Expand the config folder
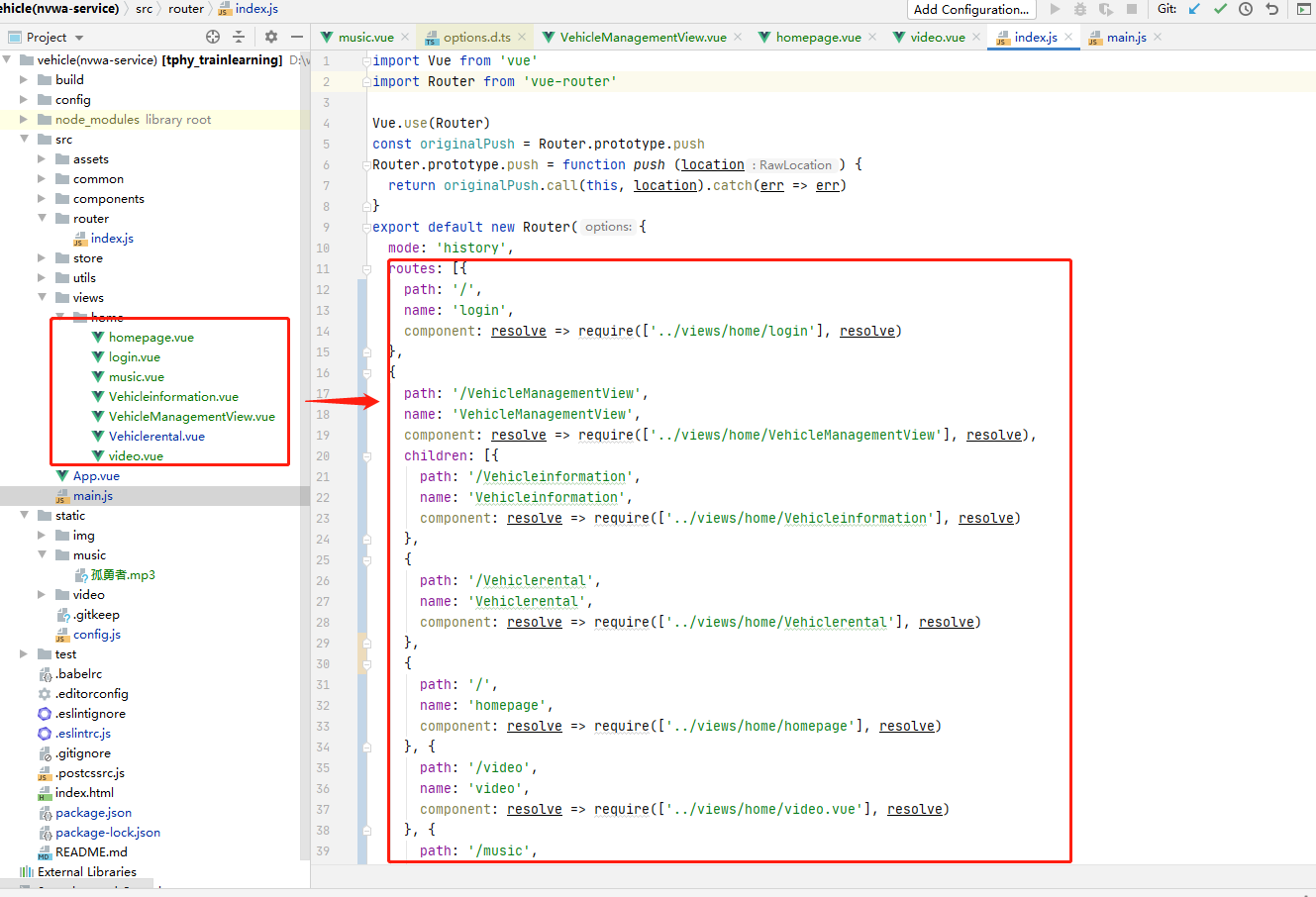Image resolution: width=1316 pixels, height=897 pixels. pyautogui.click(x=24, y=100)
